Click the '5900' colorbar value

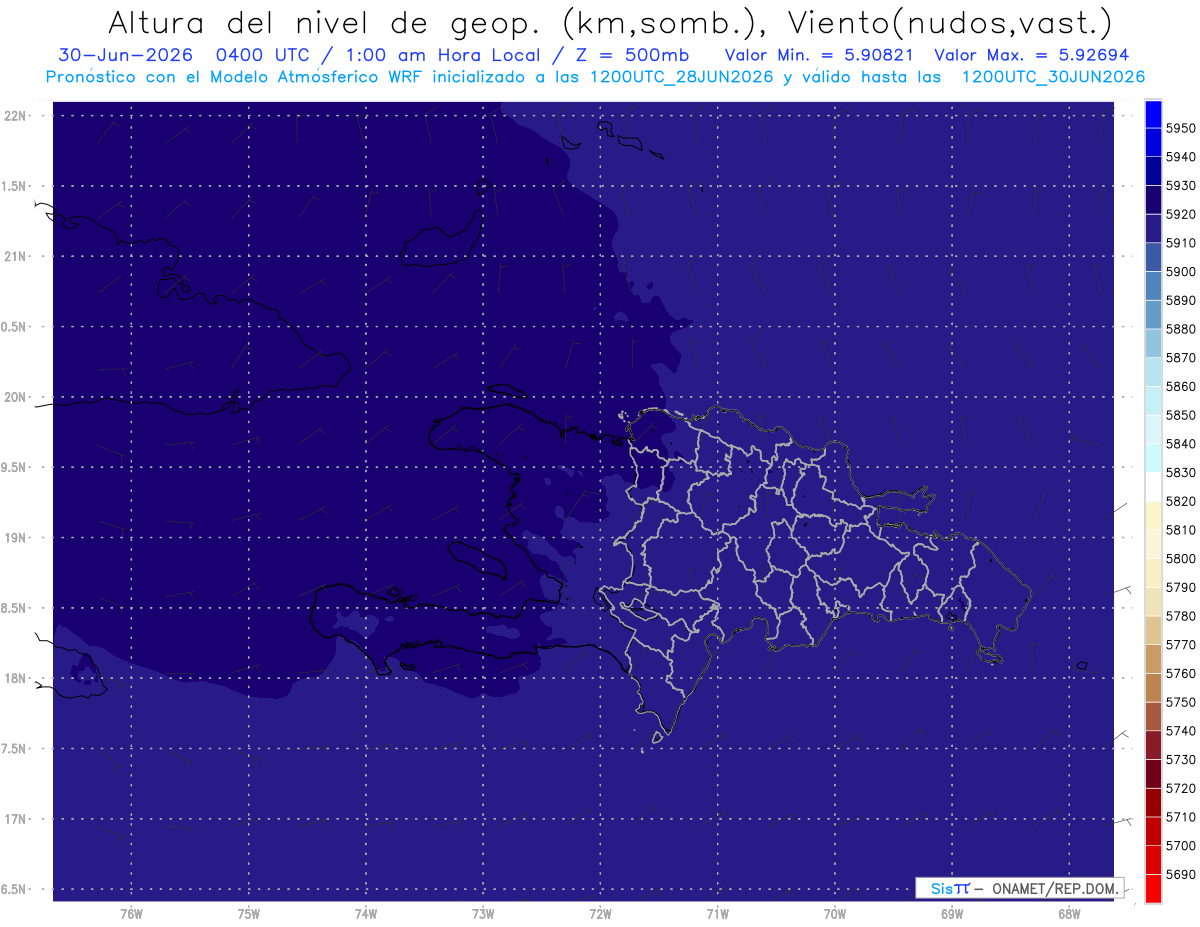click(x=1181, y=271)
